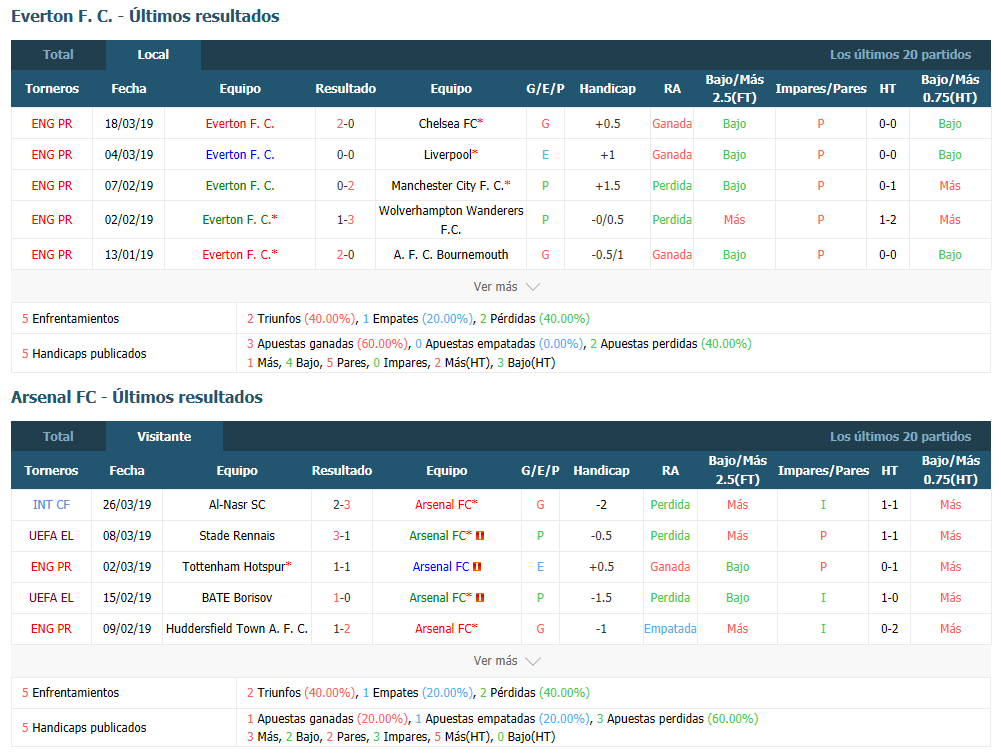Click date 15/02/19 in Arsenal table
The width and height of the screenshot is (1001, 755).
pos(127,598)
